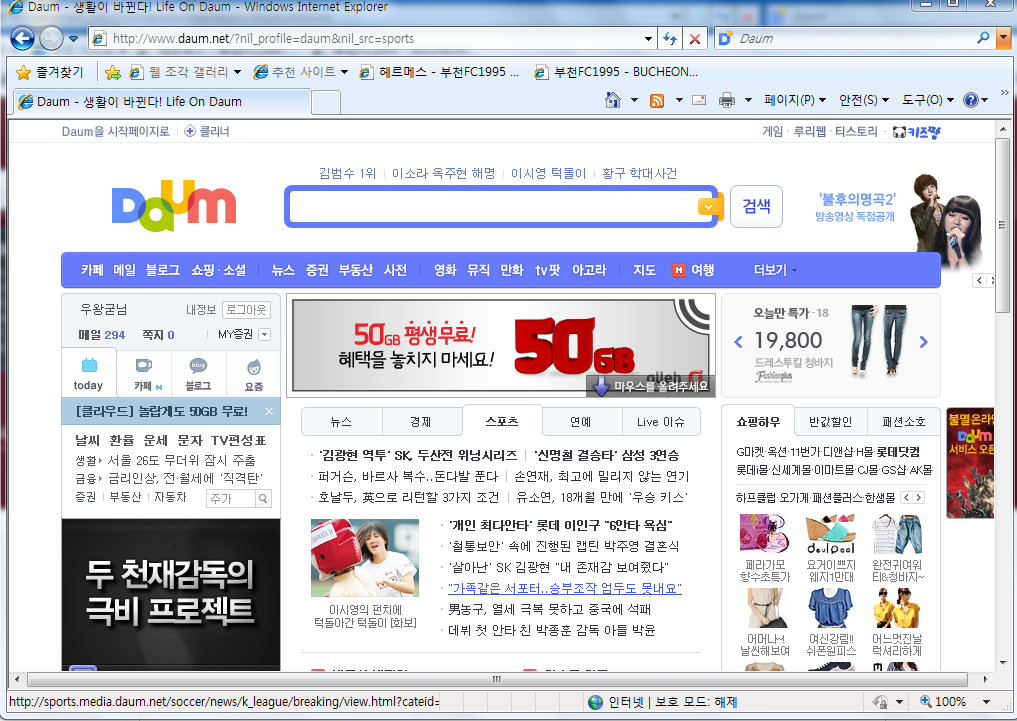The image size is (1017, 721).
Task: Open the 즐겨찾기 favorites star button
Action: [50, 72]
